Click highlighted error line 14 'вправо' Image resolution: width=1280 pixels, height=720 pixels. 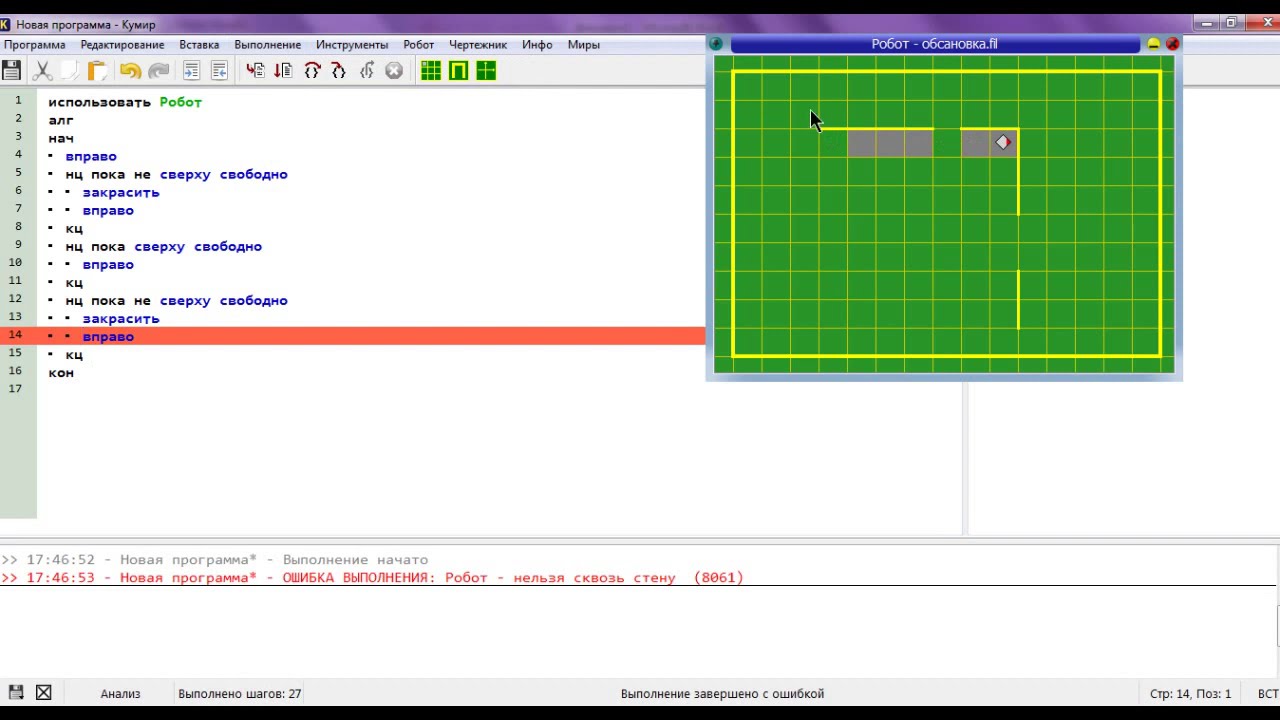[x=352, y=336]
